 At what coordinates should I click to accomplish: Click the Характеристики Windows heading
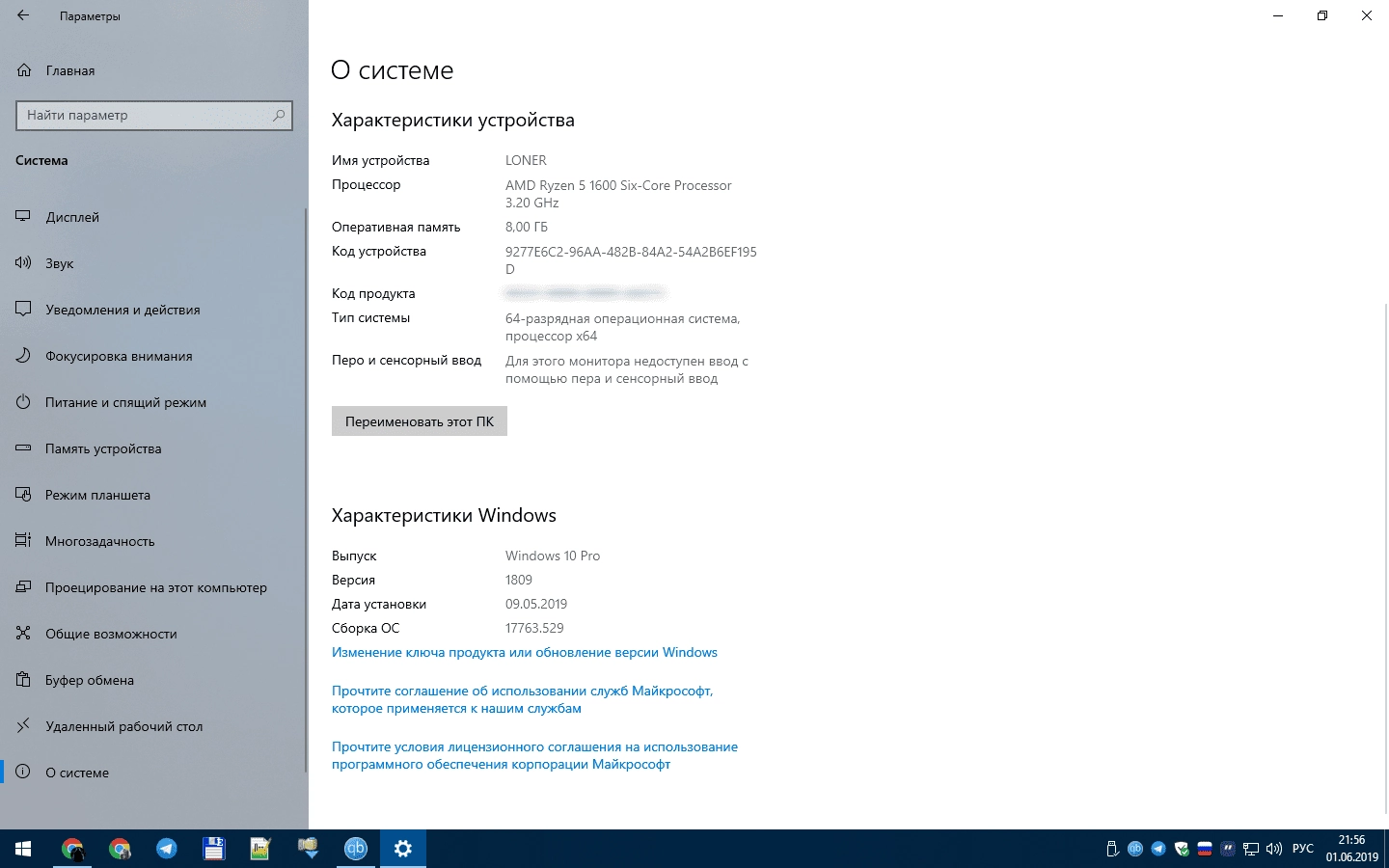(x=444, y=515)
